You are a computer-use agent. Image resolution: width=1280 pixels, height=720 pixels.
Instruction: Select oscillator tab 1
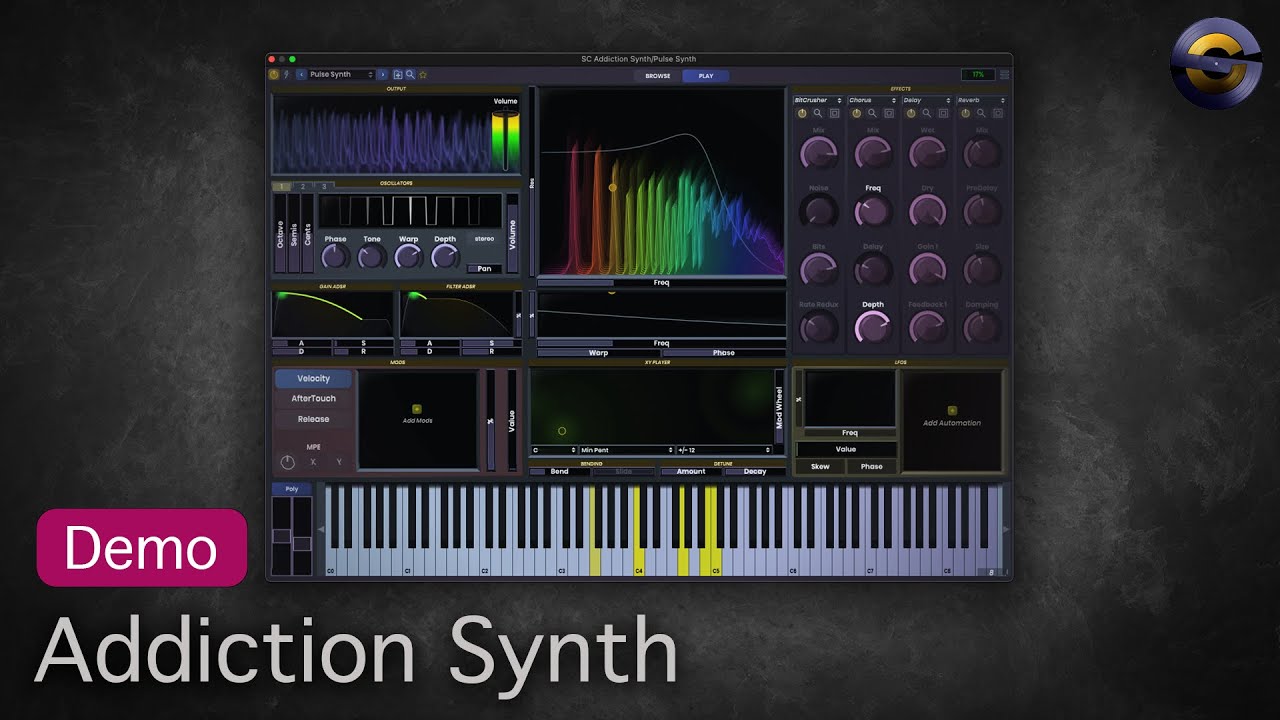[x=281, y=186]
